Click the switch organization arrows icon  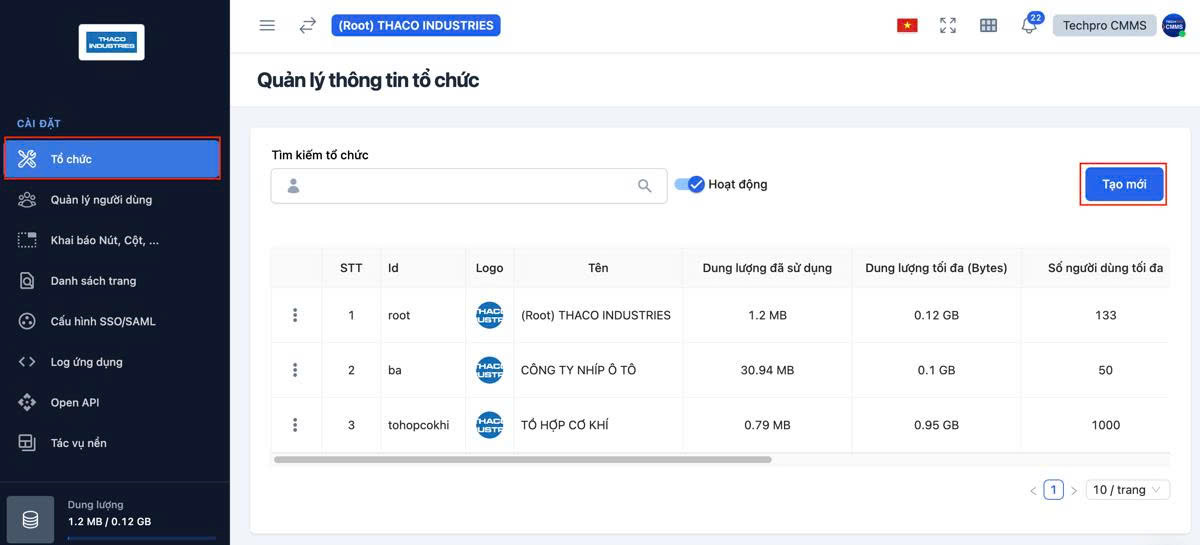click(x=307, y=26)
